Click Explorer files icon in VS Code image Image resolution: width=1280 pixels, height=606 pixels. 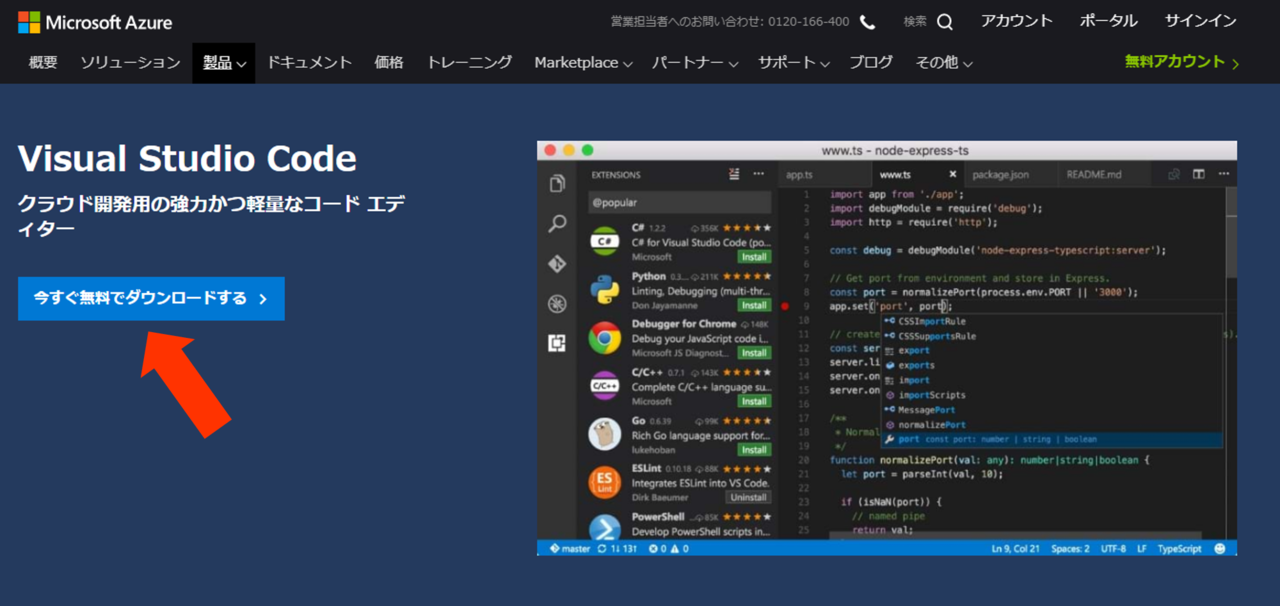[x=557, y=183]
